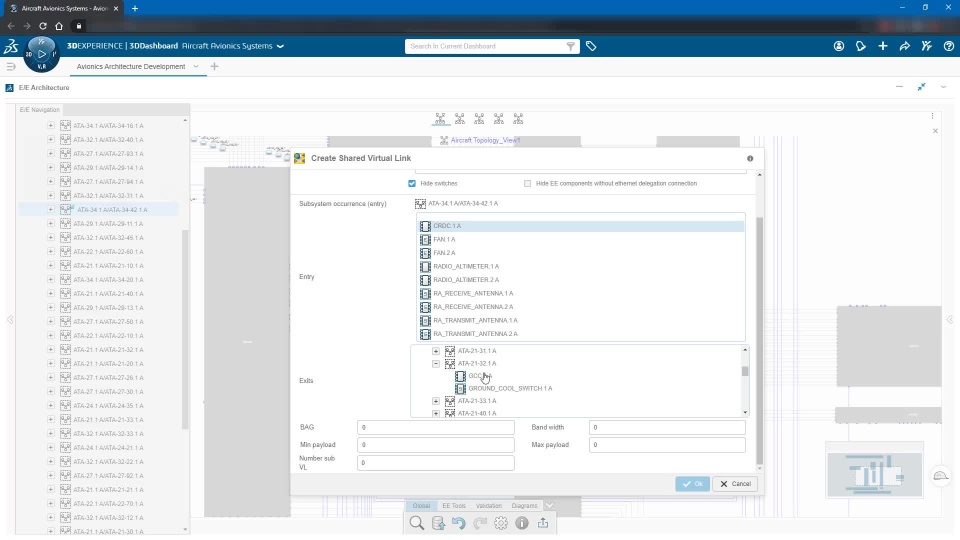Open the E/E Architecture widget menu chevron

click(x=943, y=87)
